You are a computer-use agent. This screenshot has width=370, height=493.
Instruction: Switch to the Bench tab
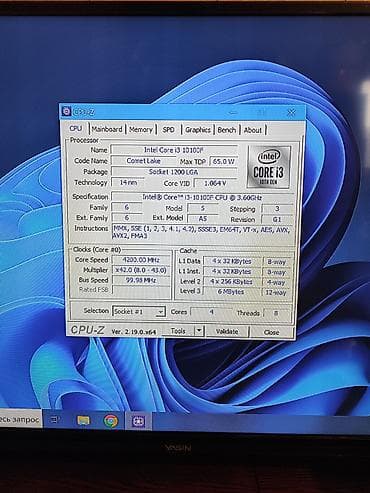227,130
